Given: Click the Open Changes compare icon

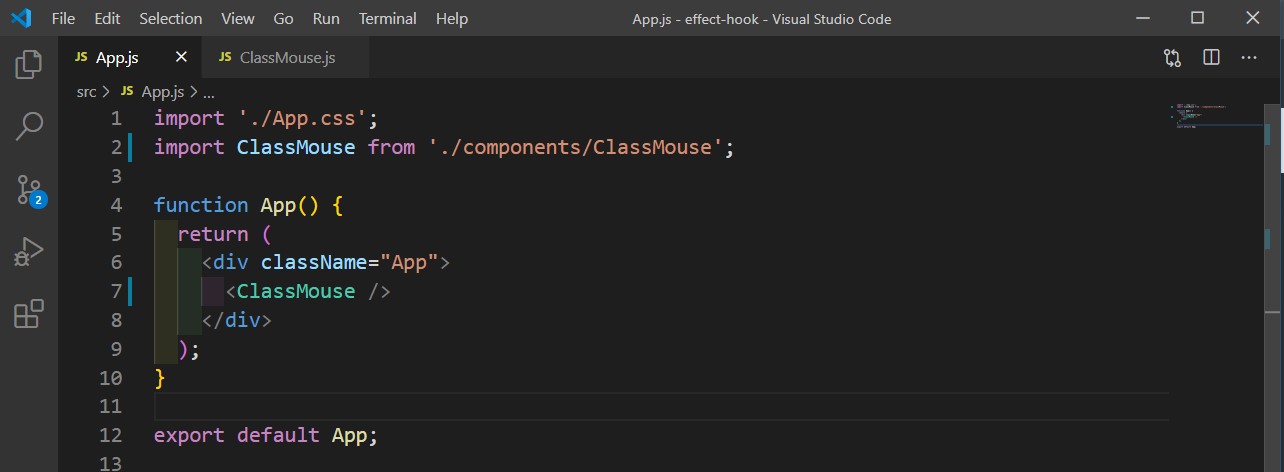Looking at the screenshot, I should pyautogui.click(x=1173, y=58).
